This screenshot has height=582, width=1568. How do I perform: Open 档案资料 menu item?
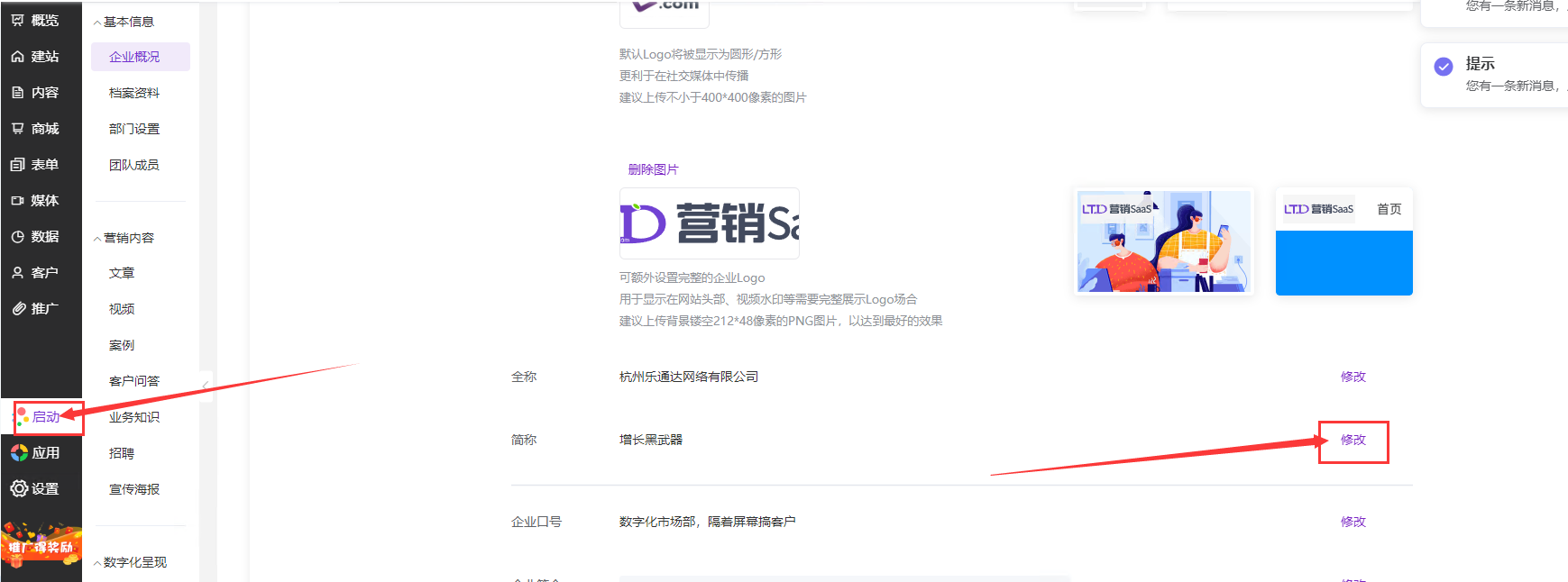point(134,93)
